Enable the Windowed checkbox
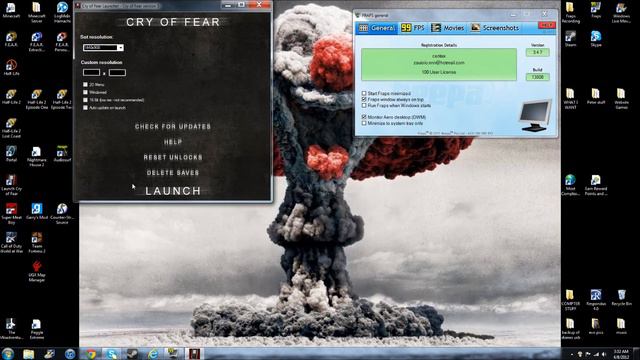The image size is (640, 360). pyautogui.click(x=85, y=92)
